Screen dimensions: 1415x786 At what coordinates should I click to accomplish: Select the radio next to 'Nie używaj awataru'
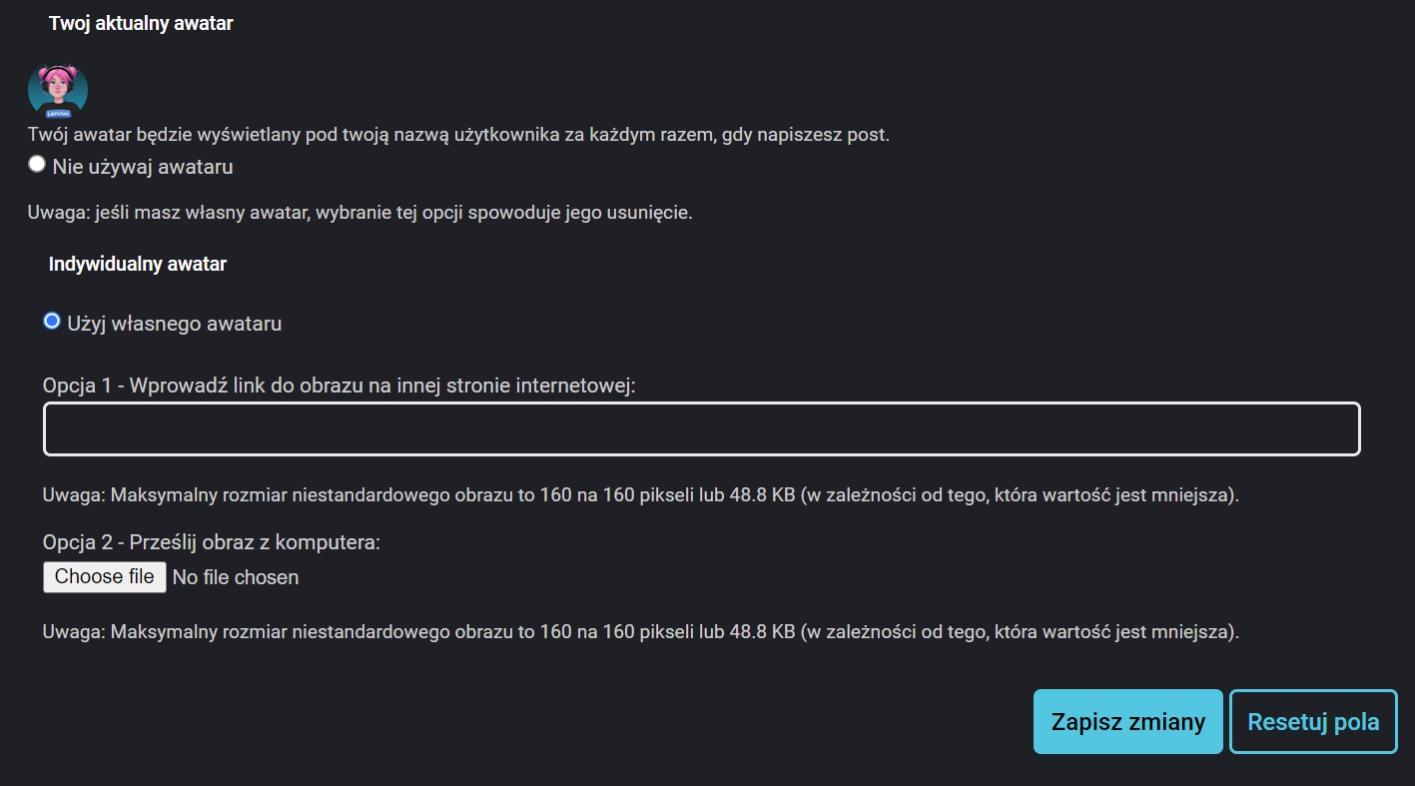pyautogui.click(x=37, y=165)
